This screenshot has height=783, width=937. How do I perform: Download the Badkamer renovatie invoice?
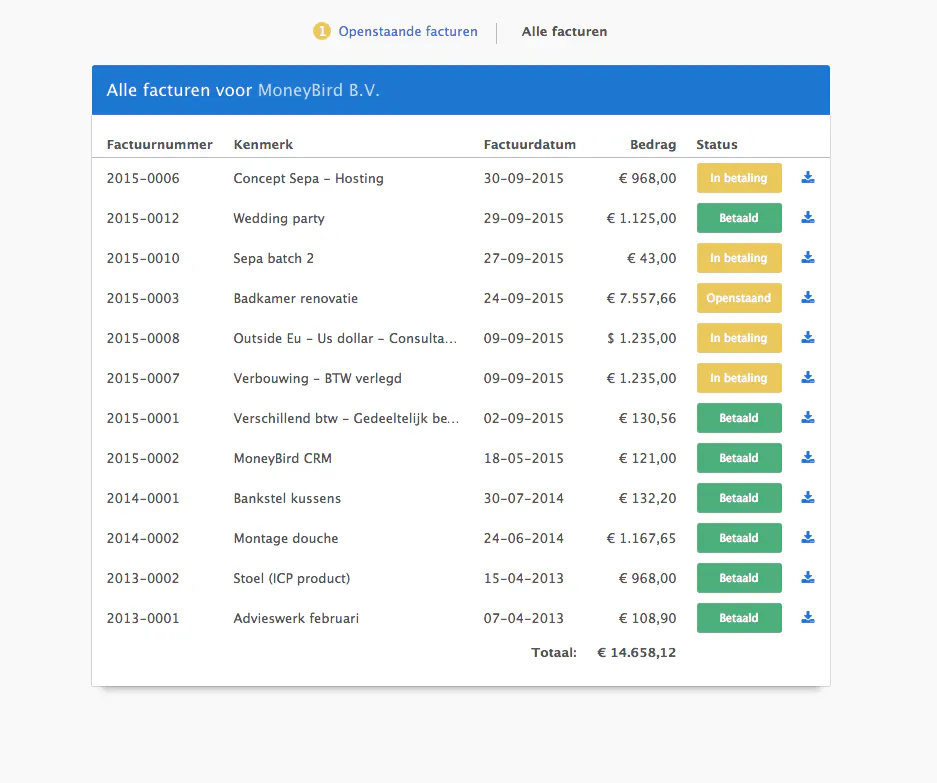click(x=808, y=298)
